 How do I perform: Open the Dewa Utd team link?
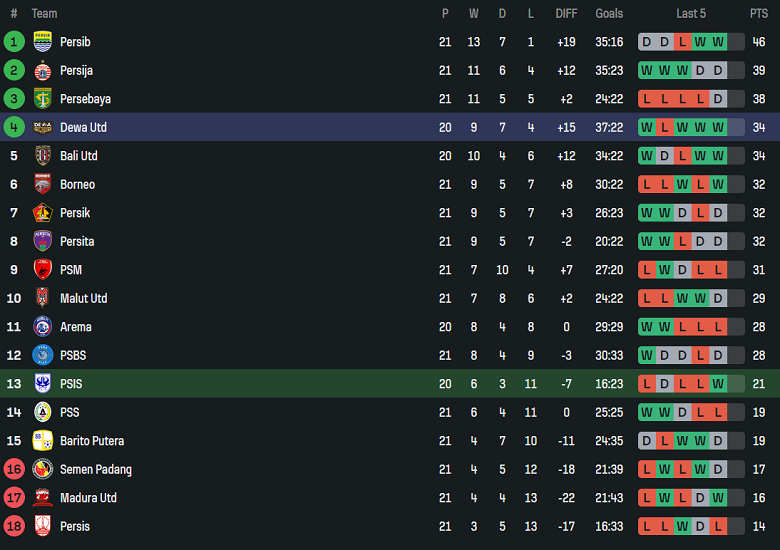coord(83,127)
